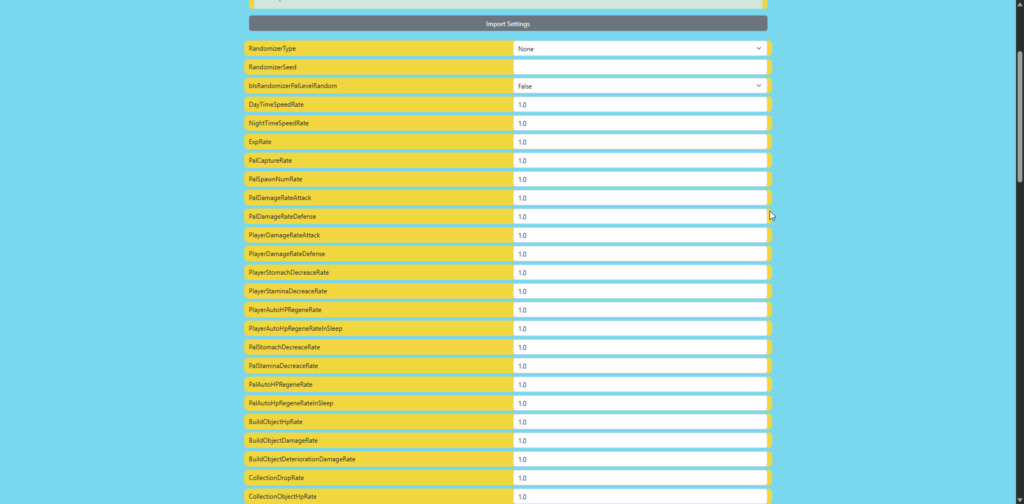Click the PalStaminaDecreaceRate label text
This screenshot has height=504, width=1024.
pyautogui.click(x=283, y=366)
